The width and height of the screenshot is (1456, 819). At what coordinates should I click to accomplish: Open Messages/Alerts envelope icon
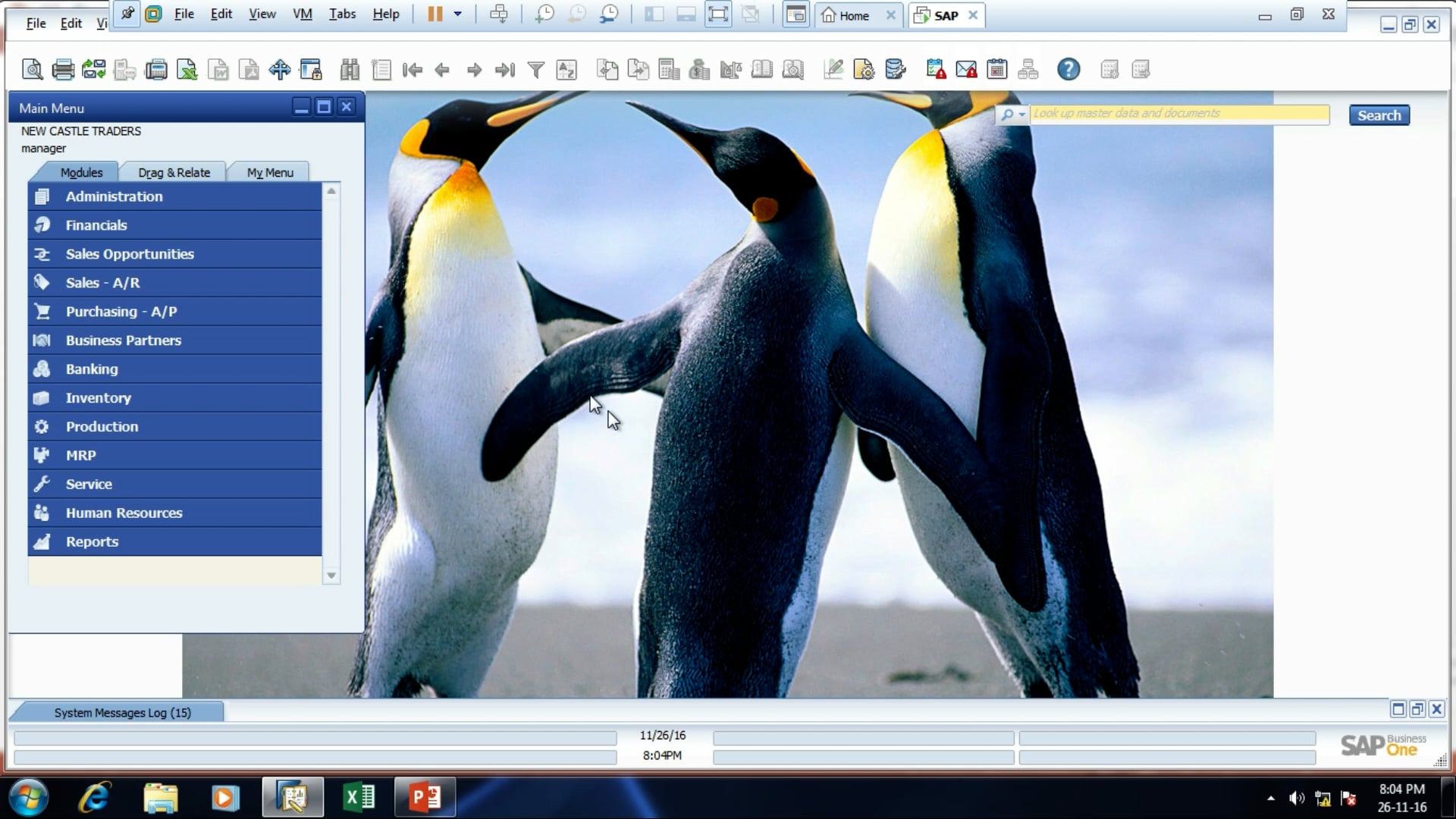pos(966,70)
